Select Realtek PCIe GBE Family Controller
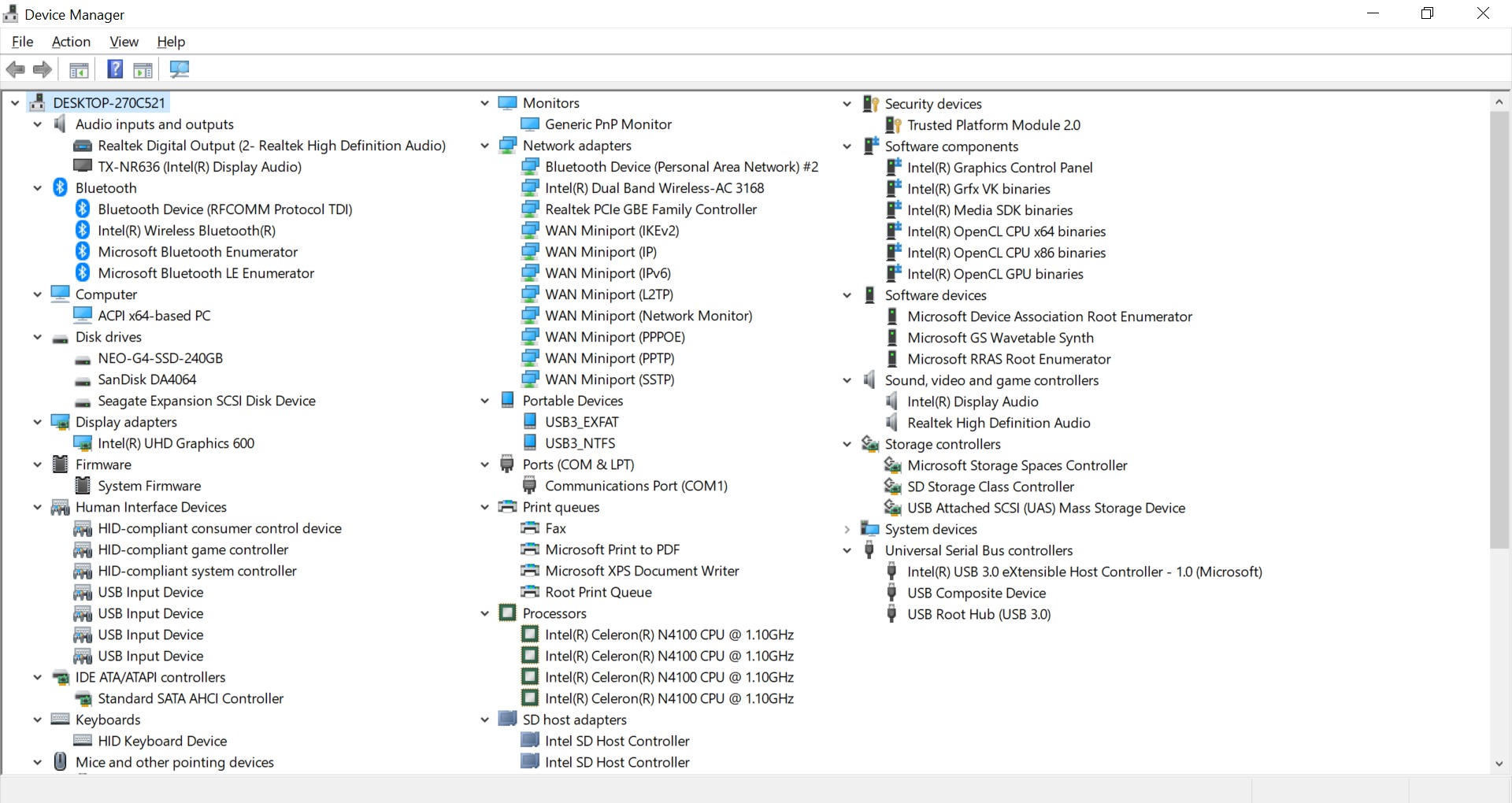 click(x=650, y=209)
